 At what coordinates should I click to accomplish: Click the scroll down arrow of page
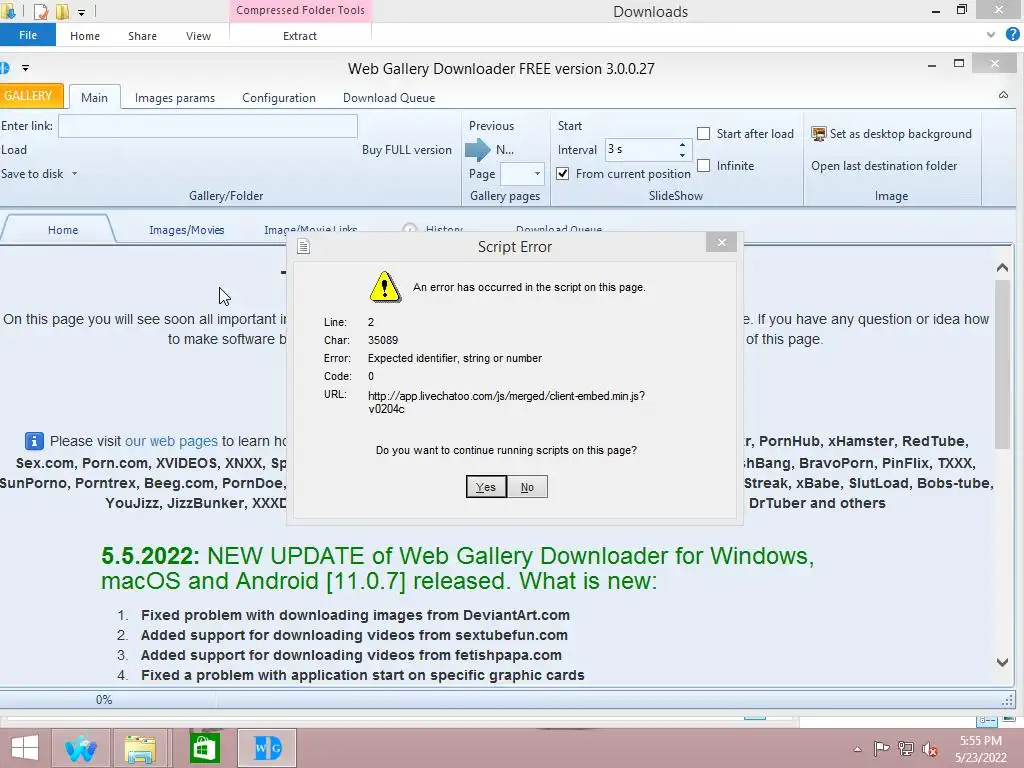click(x=1002, y=662)
